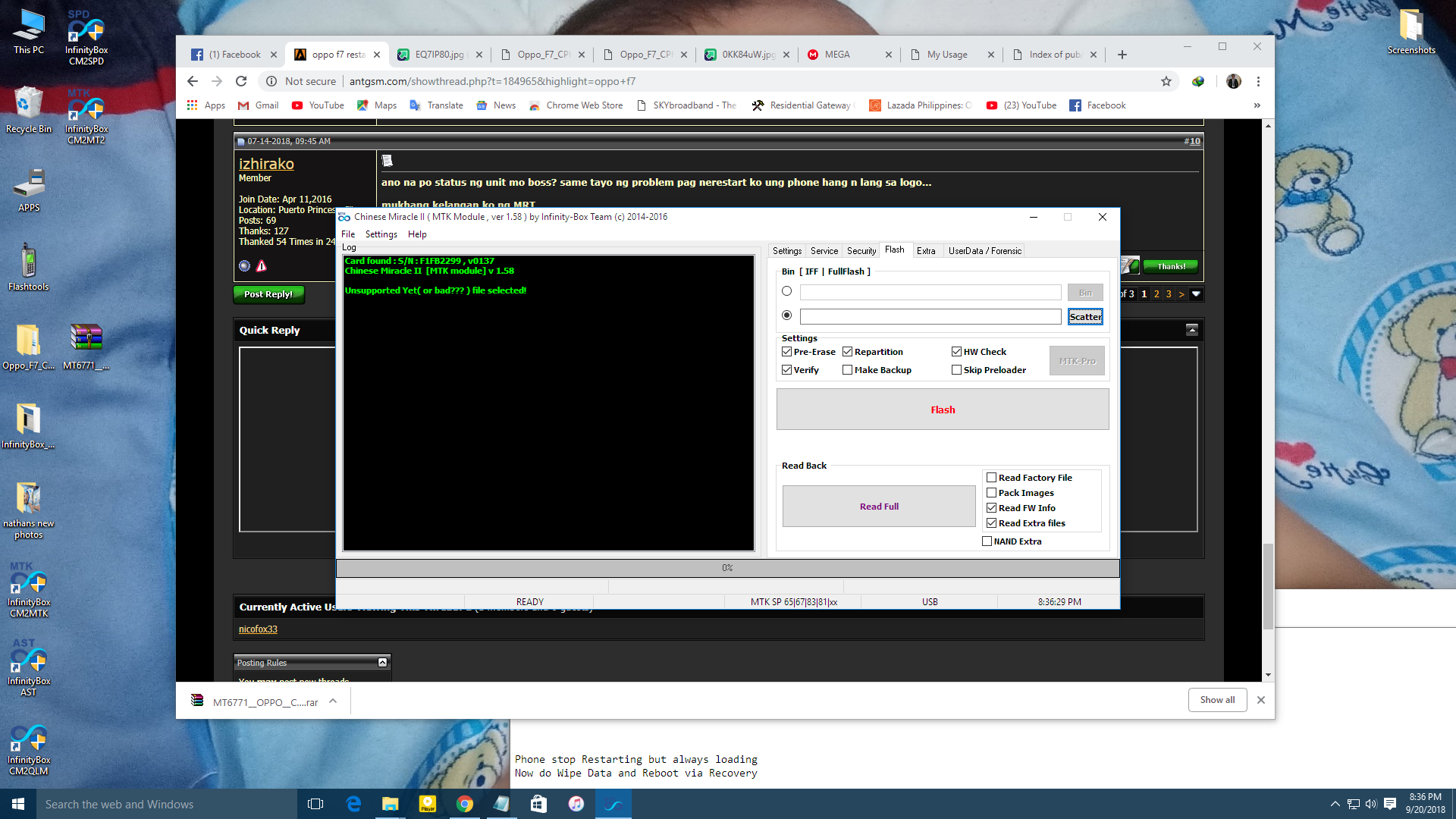Switch to UserData / Forensic tab

click(x=985, y=251)
